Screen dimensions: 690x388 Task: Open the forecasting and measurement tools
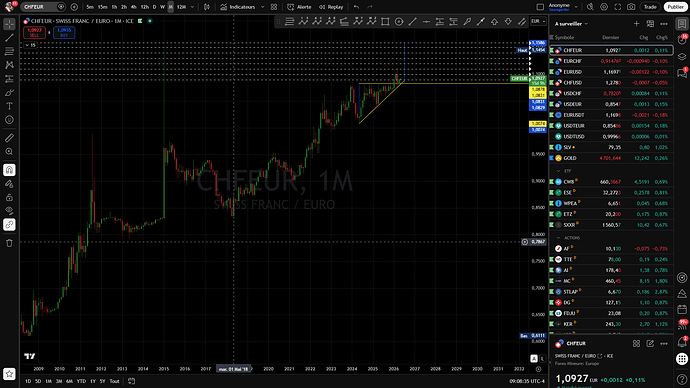(9, 79)
